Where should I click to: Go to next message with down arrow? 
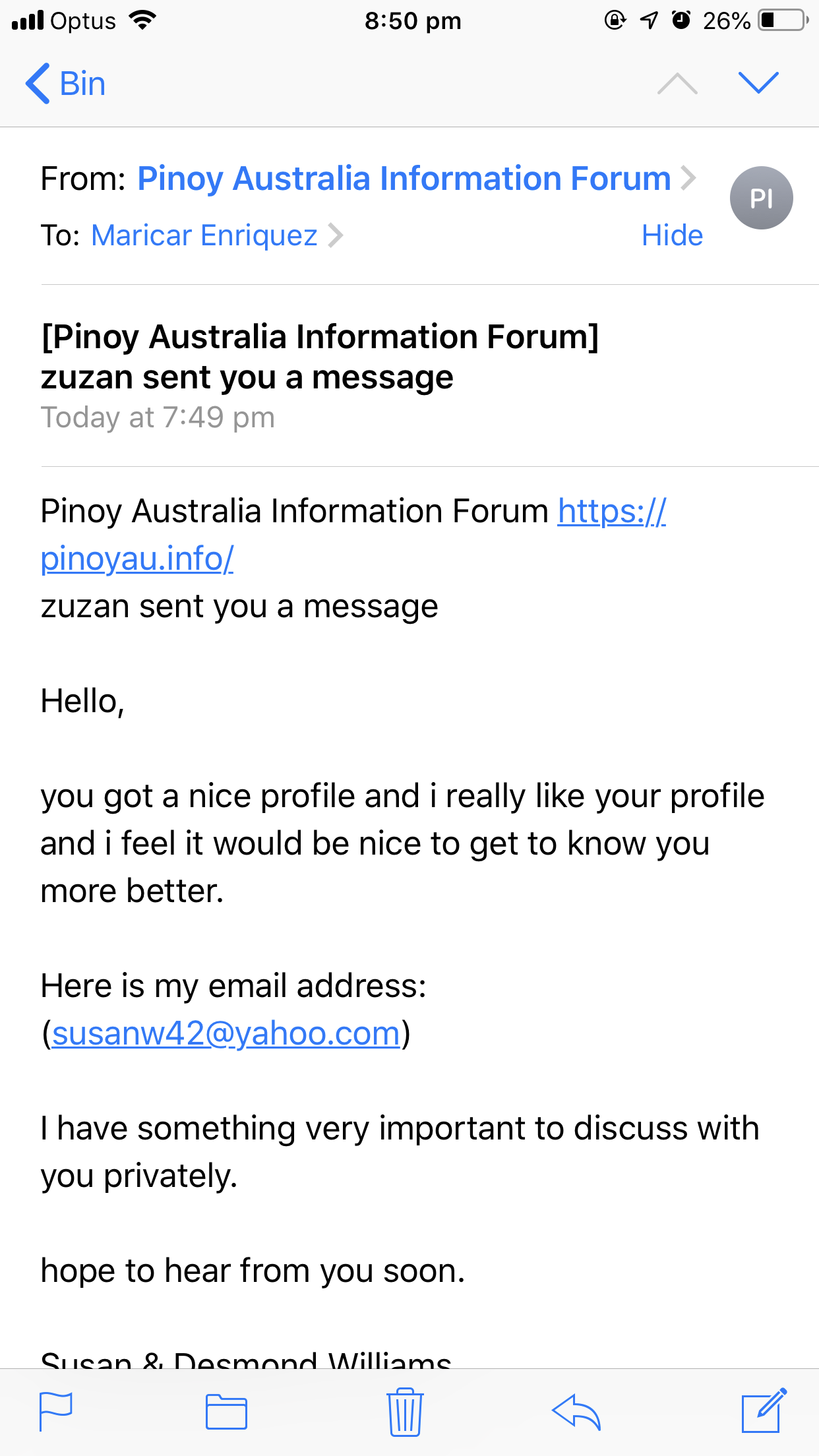click(758, 83)
